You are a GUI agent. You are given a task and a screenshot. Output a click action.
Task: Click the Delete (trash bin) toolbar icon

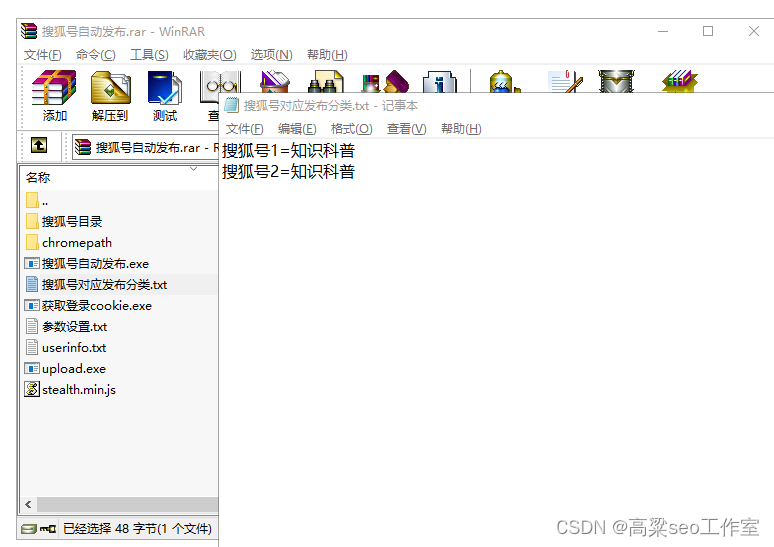click(x=275, y=81)
